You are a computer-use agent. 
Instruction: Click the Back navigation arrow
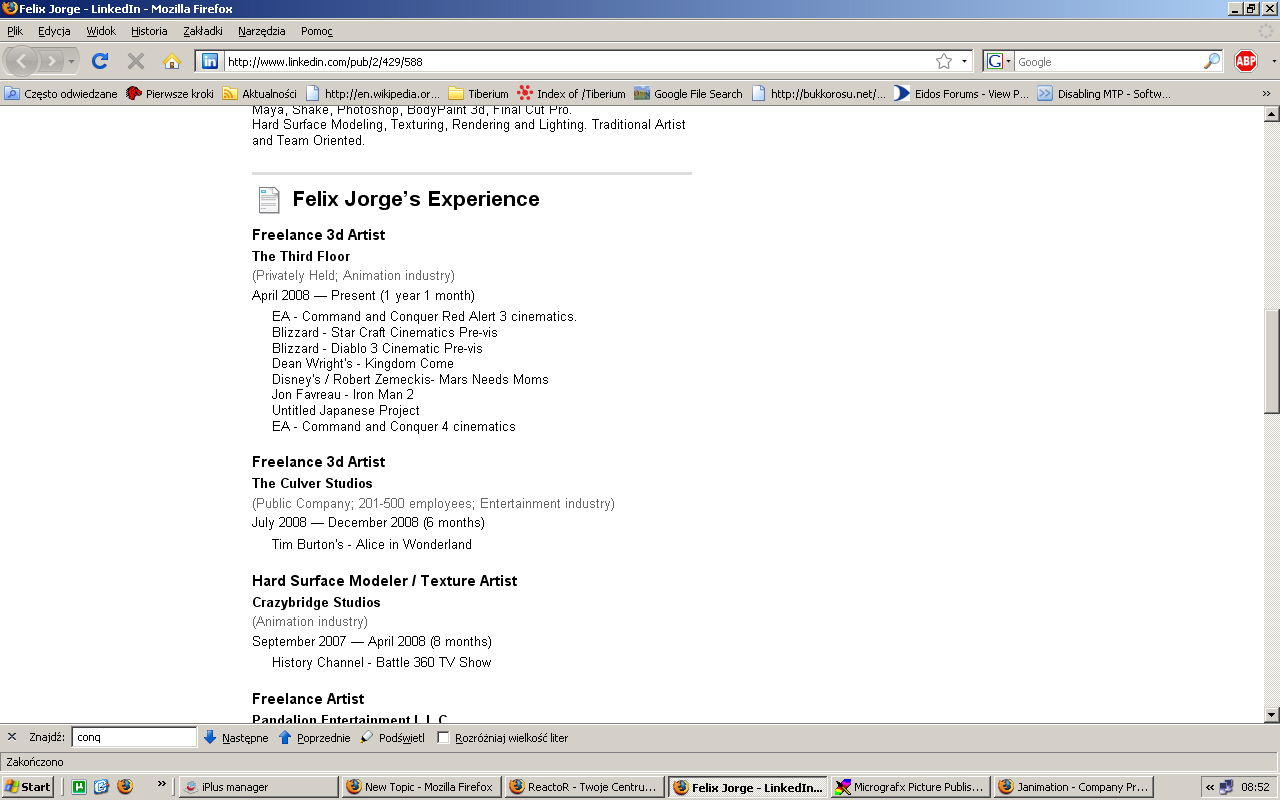tap(22, 61)
